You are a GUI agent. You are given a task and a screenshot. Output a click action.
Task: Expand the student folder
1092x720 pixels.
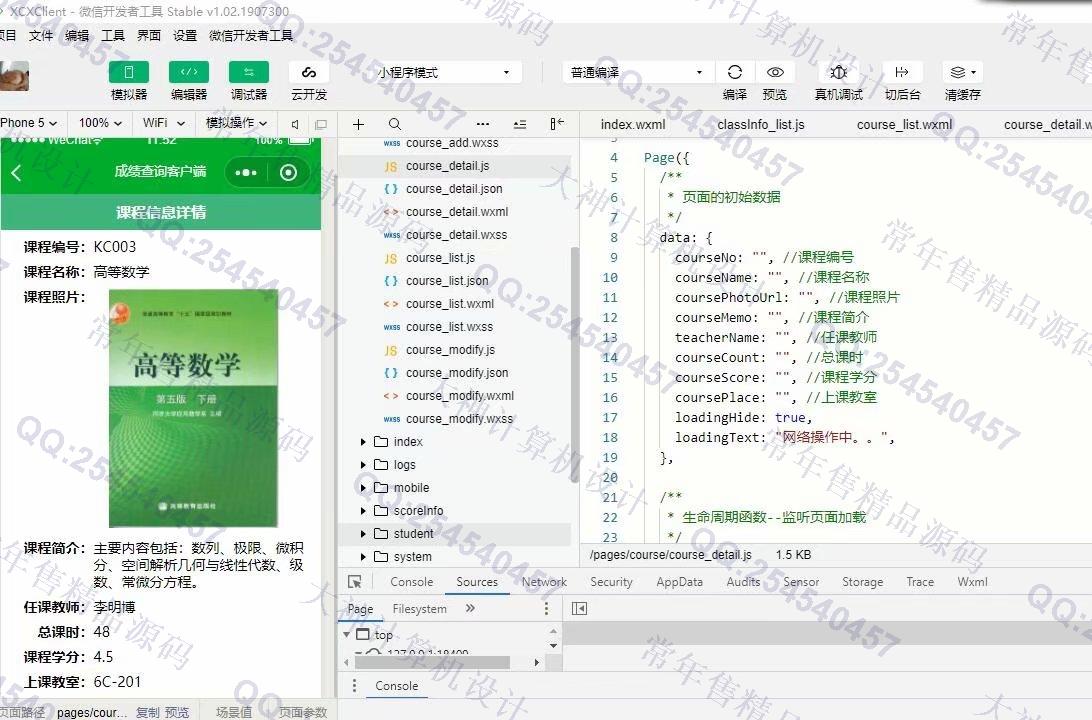363,534
